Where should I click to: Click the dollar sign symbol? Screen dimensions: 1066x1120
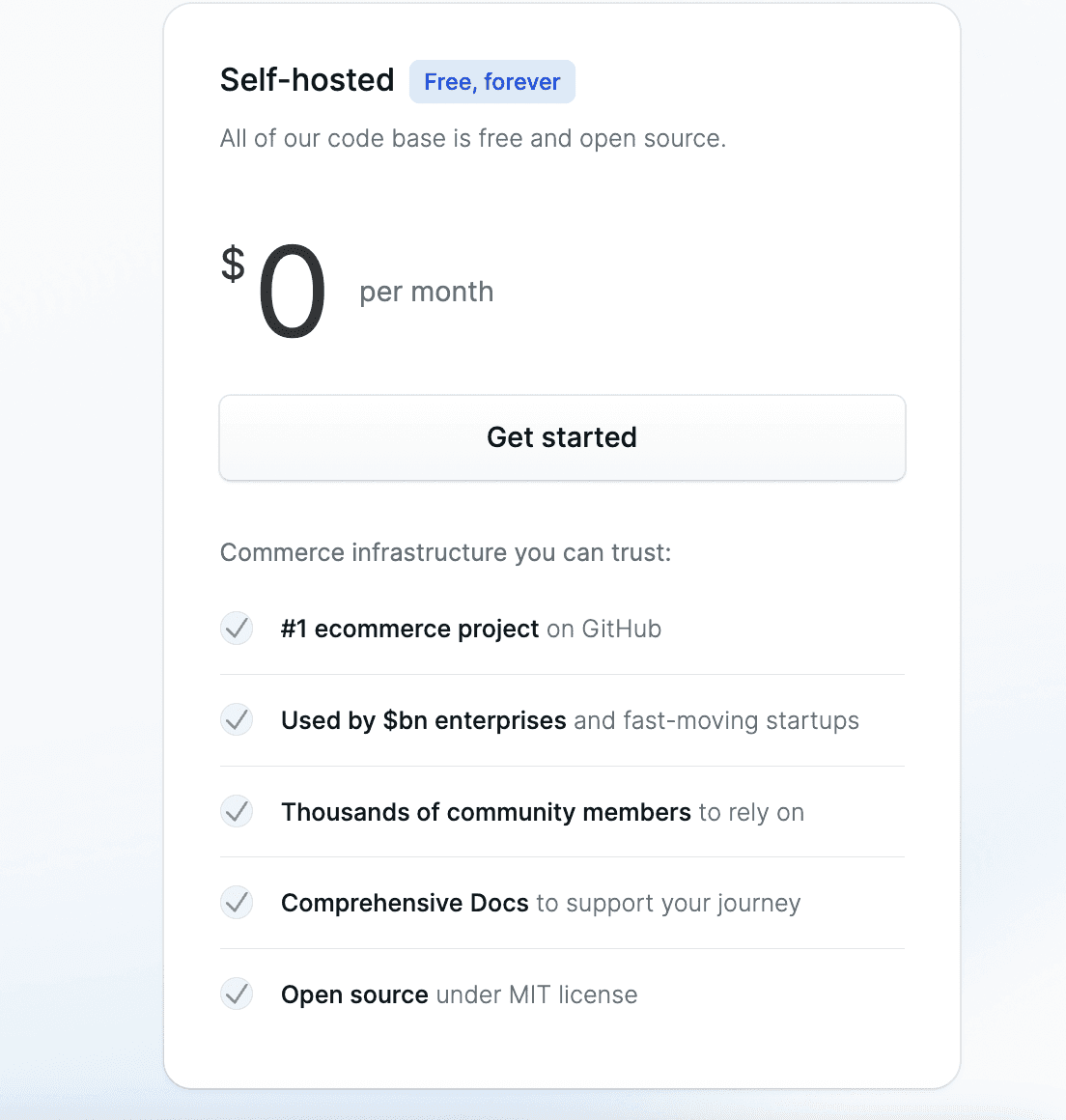tap(233, 265)
